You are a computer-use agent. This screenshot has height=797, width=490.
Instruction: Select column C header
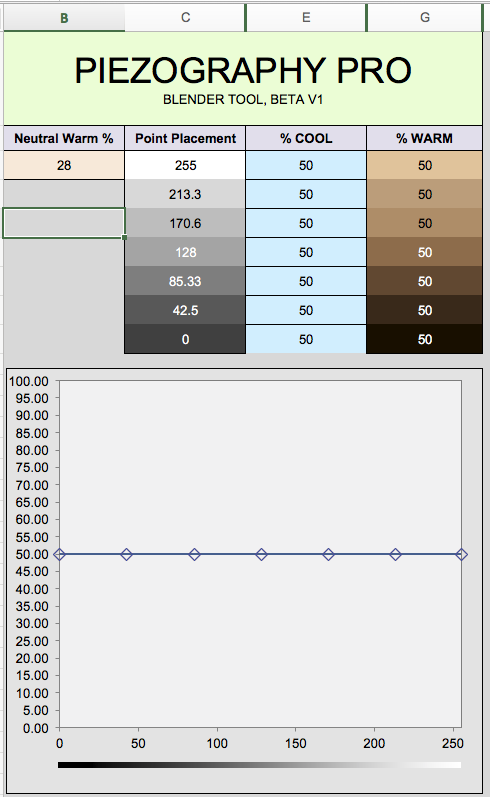click(186, 18)
